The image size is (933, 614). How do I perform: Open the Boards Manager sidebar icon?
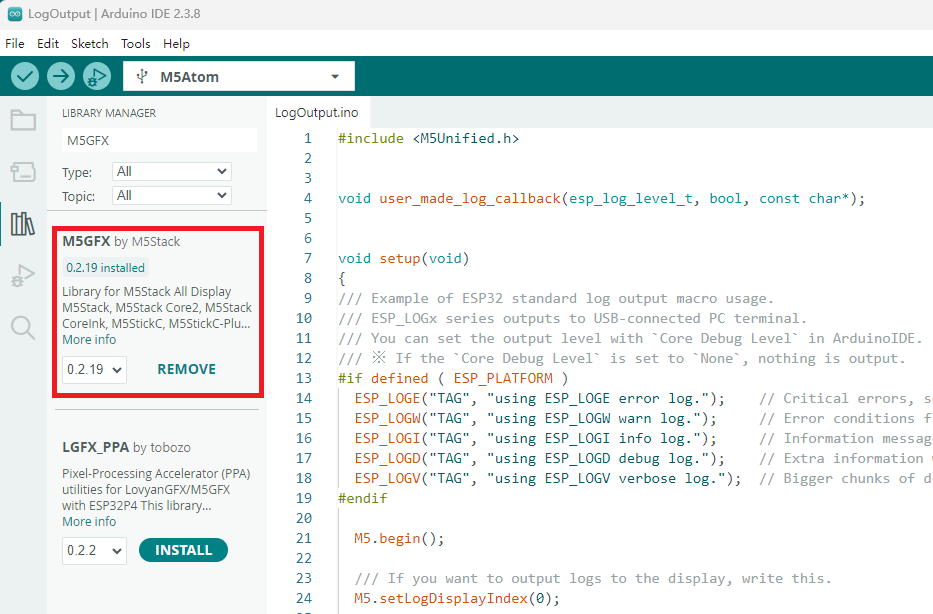23,172
